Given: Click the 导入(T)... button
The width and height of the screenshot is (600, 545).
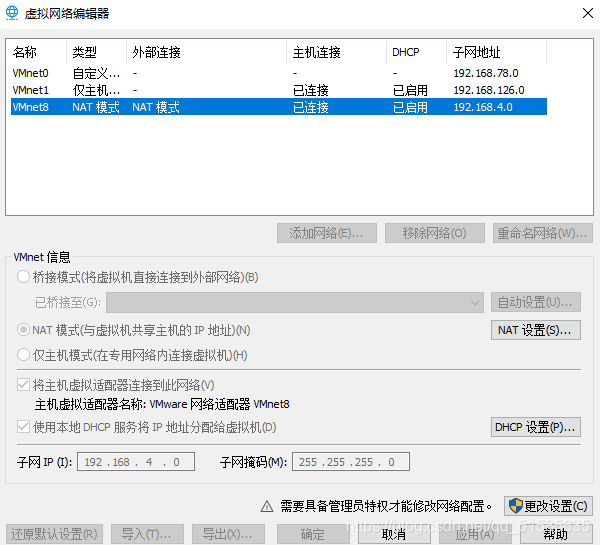Looking at the screenshot, I should click(x=147, y=534).
